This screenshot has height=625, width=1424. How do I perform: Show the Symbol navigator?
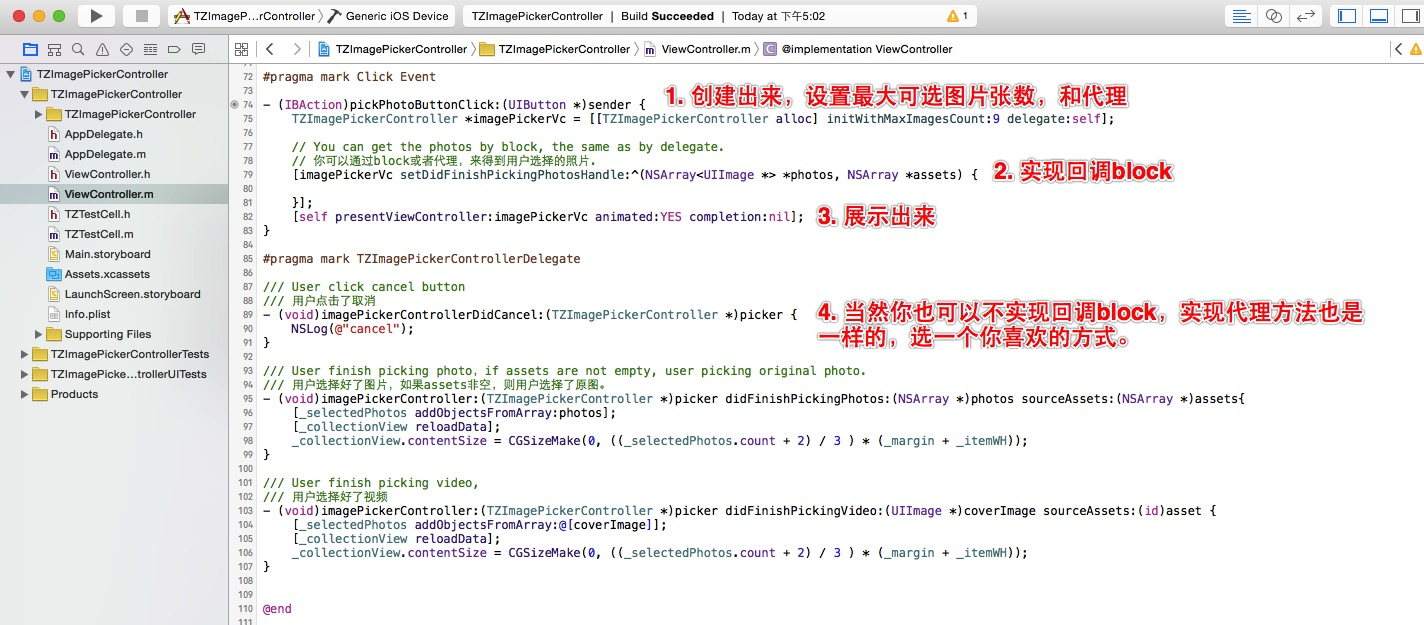click(x=54, y=49)
